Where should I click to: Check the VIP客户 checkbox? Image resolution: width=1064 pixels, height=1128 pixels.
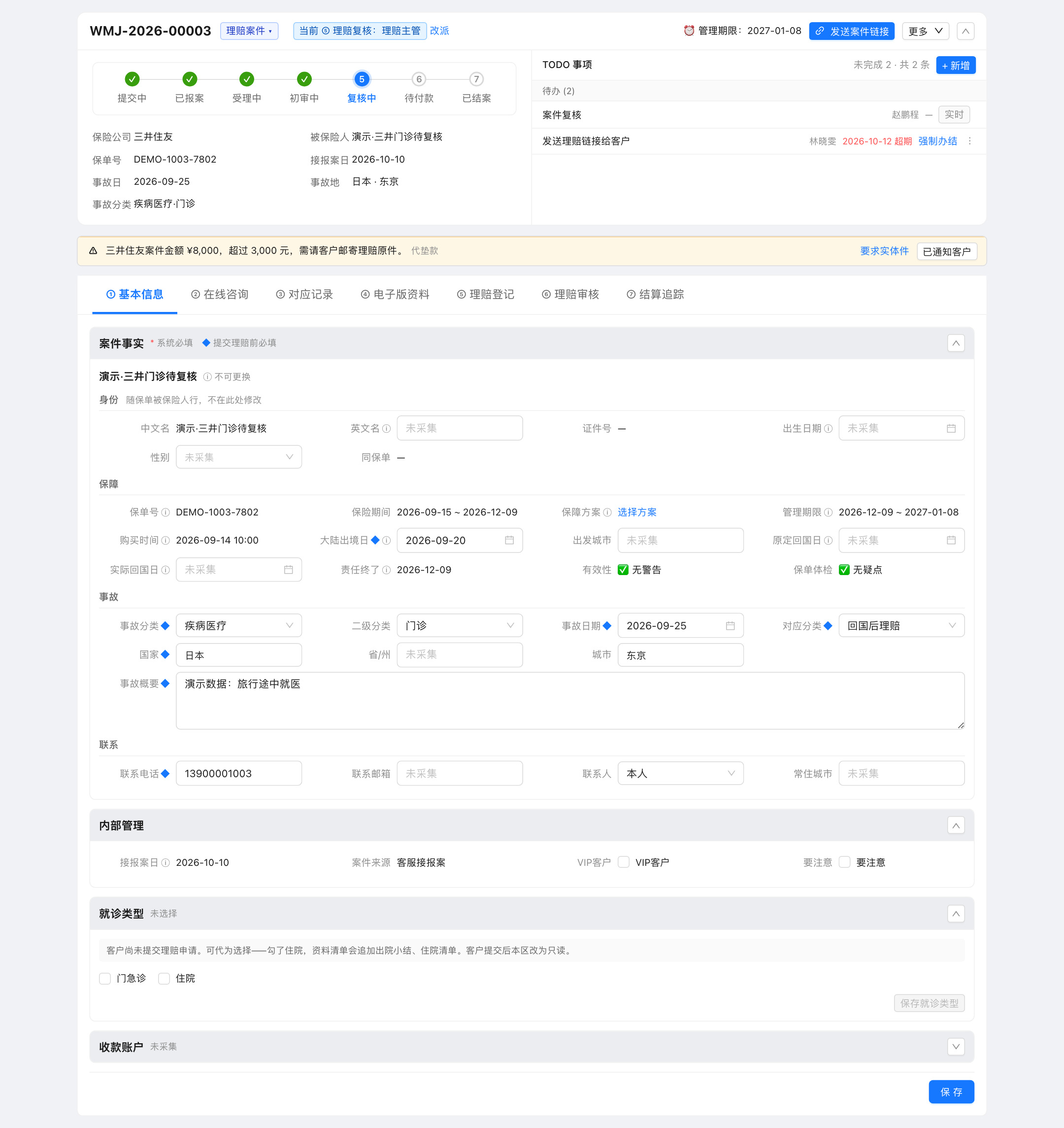point(623,862)
